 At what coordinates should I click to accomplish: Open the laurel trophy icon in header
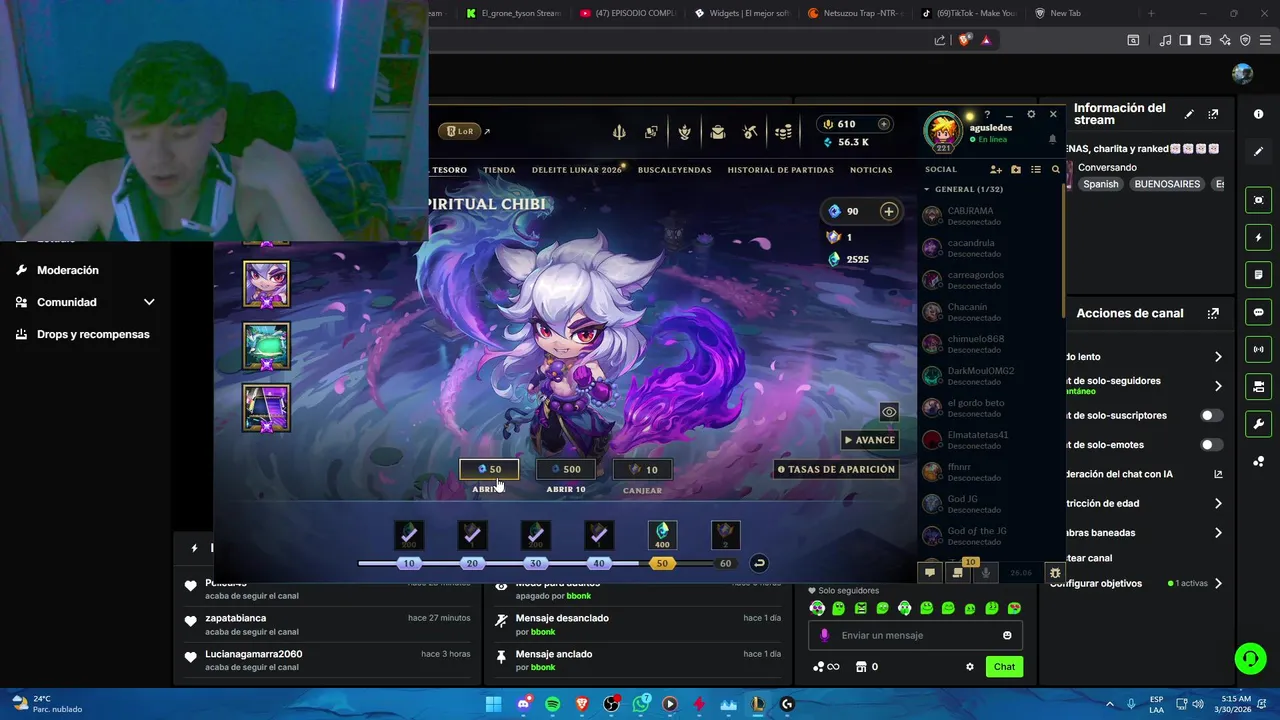coord(684,132)
